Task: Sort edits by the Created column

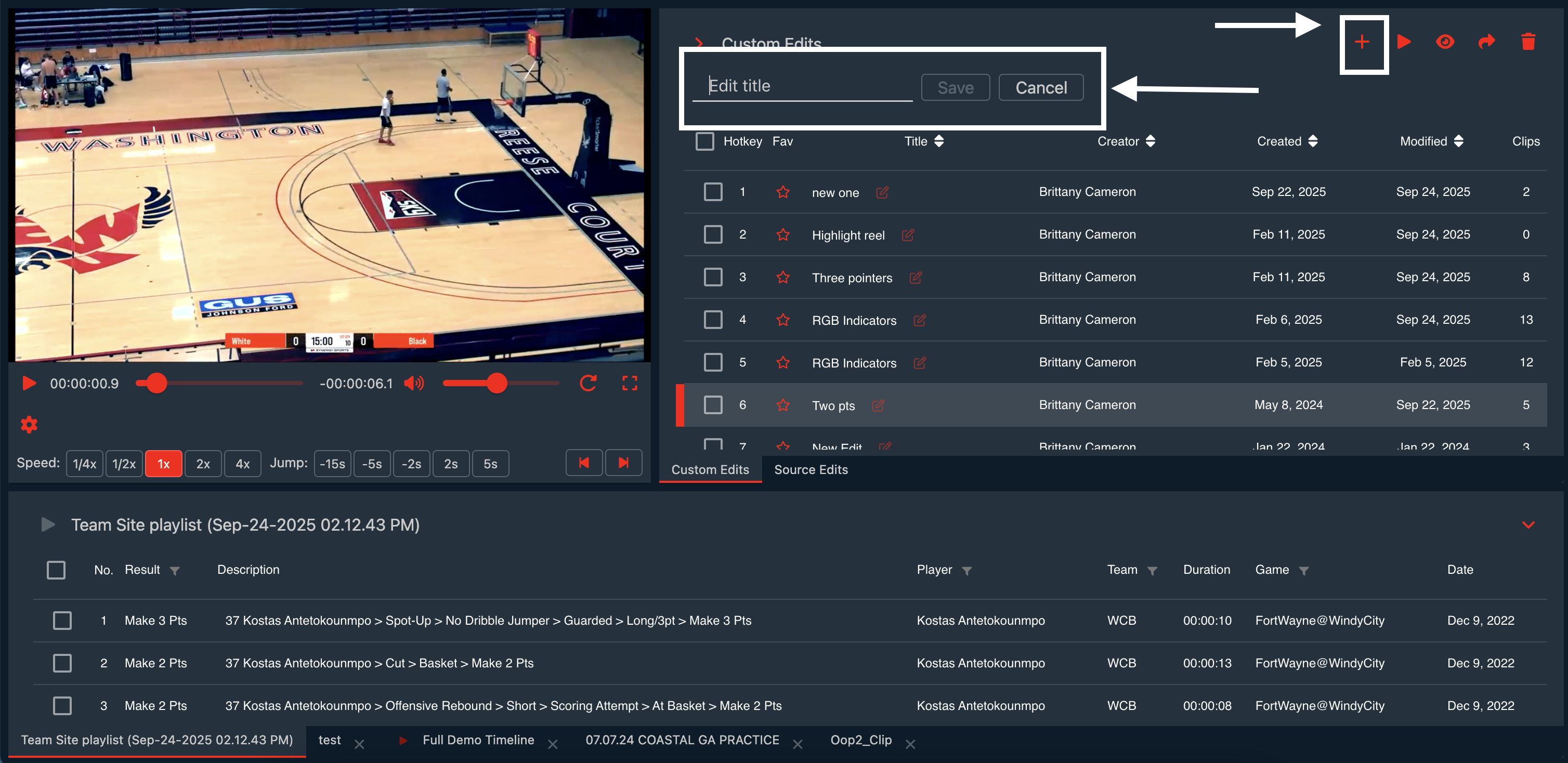Action: point(1287,141)
